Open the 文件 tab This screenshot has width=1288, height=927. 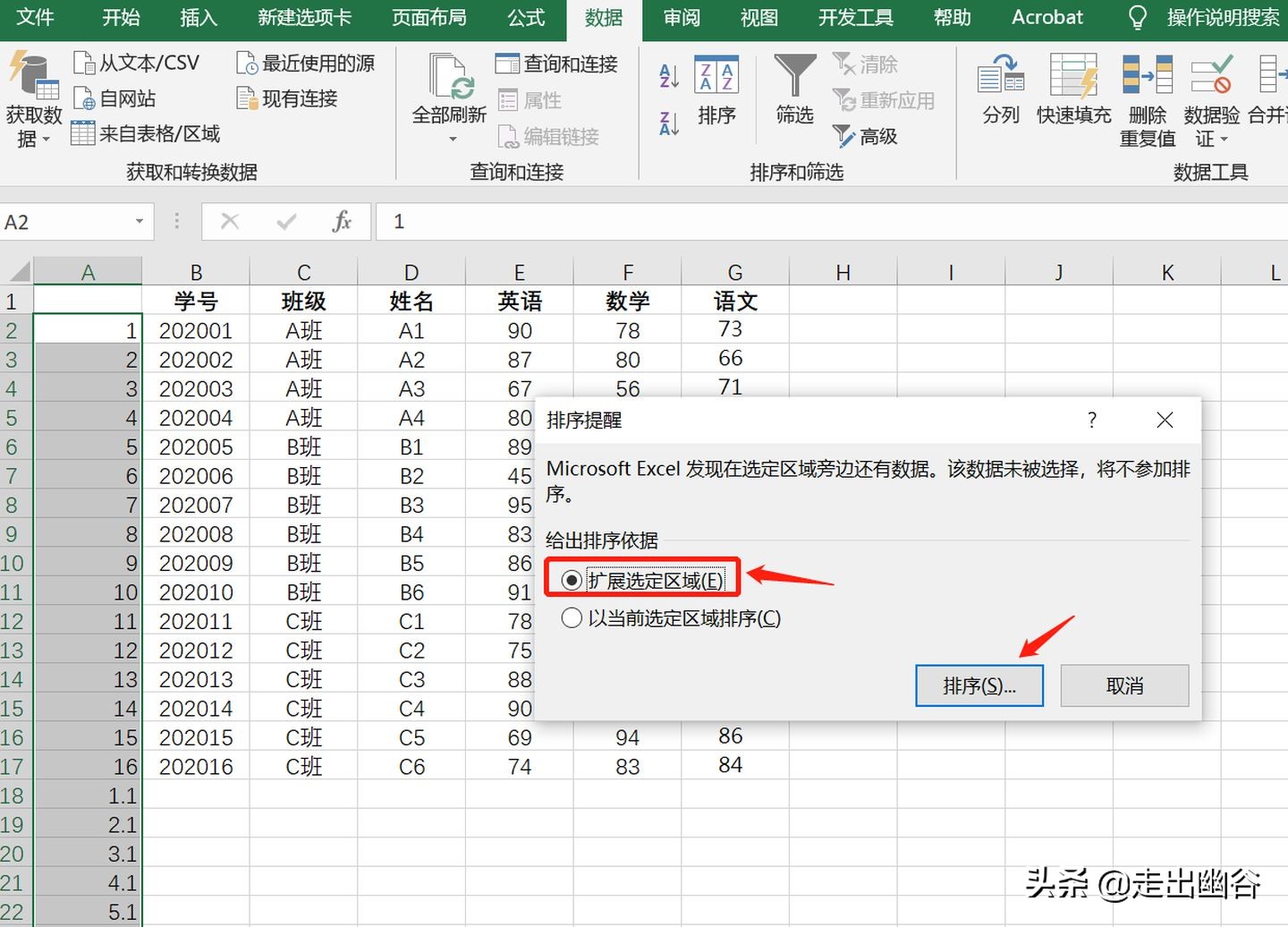36,18
